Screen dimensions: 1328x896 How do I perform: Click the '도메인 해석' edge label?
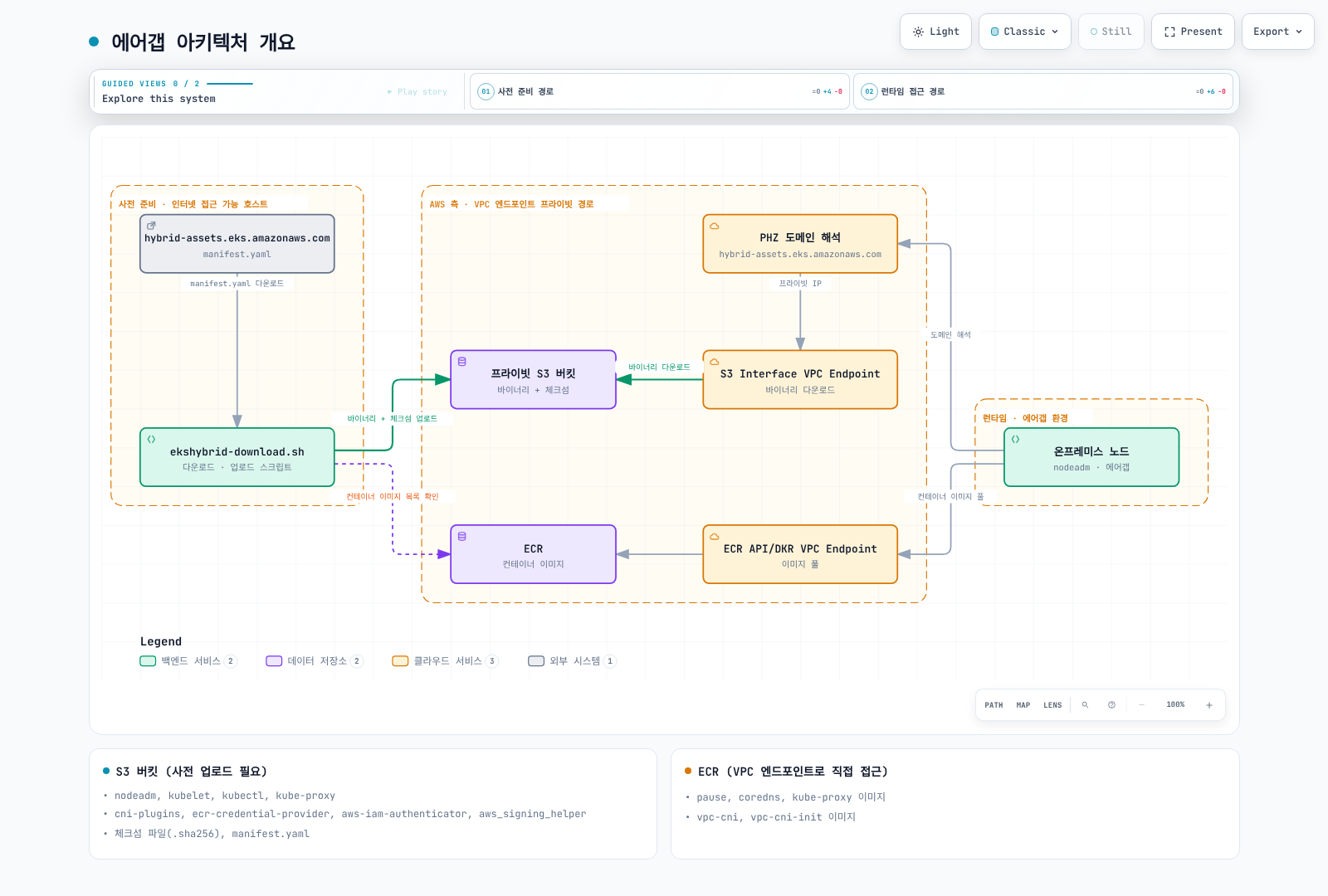[x=950, y=335]
